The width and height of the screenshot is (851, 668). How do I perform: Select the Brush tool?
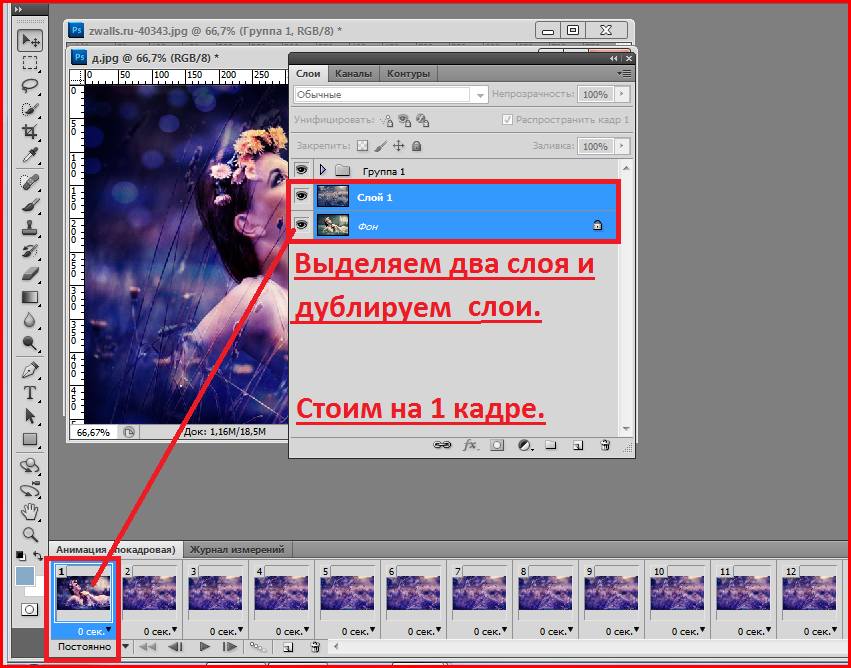coord(30,205)
